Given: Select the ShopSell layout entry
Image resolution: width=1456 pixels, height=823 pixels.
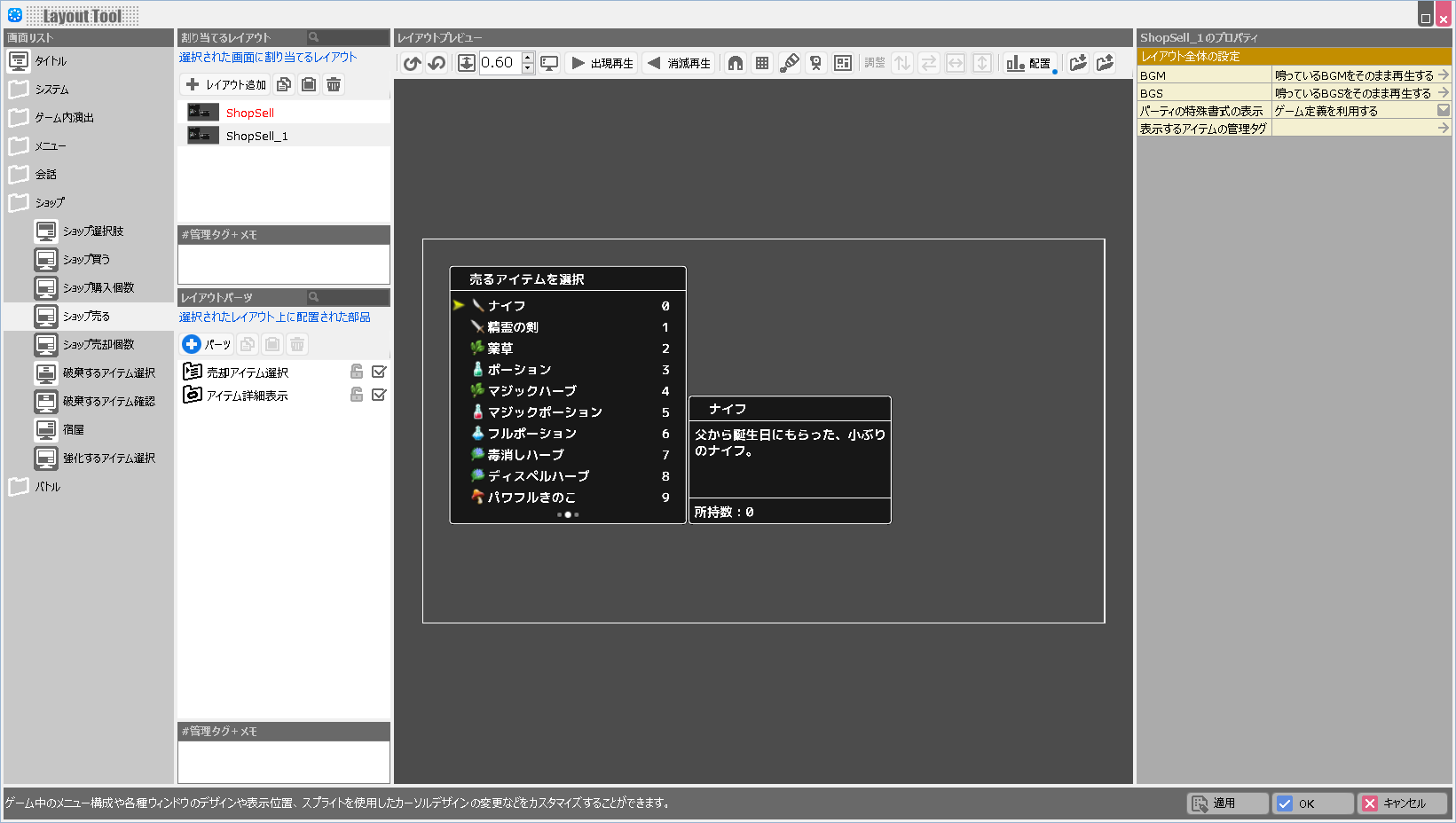Looking at the screenshot, I should tap(250, 113).
